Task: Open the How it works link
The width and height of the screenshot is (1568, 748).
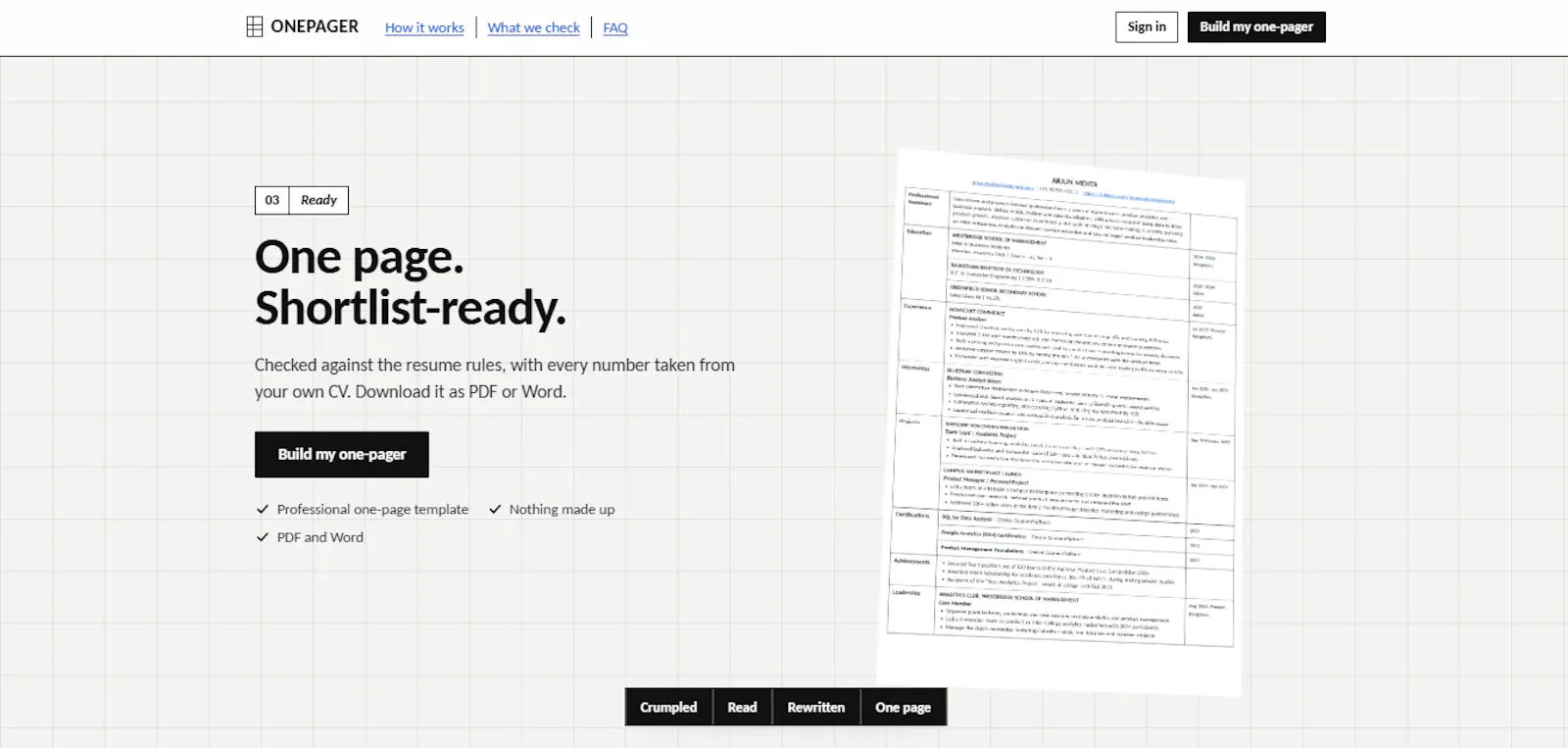Action: click(424, 27)
